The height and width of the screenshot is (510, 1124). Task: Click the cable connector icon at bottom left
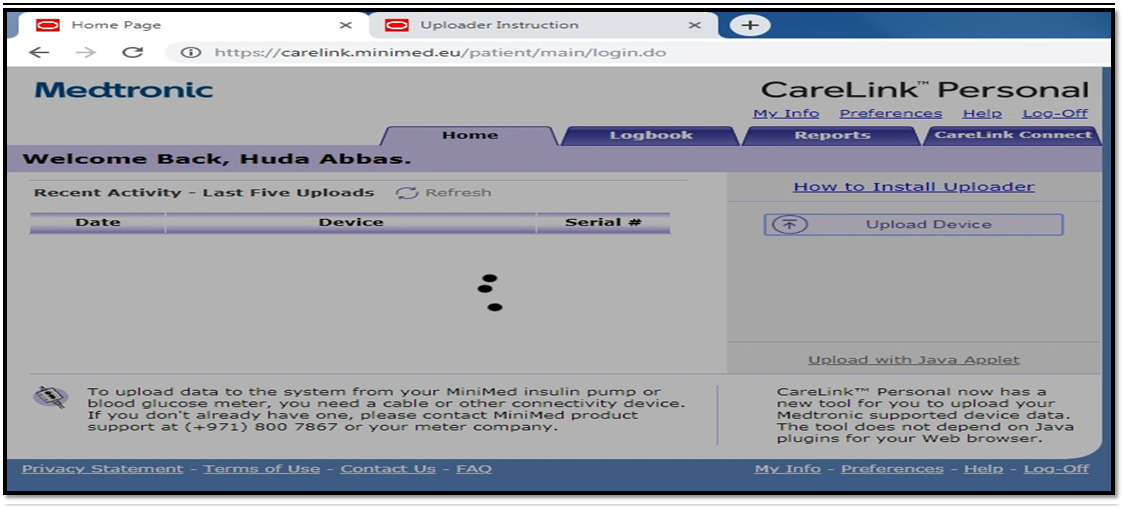pyautogui.click(x=49, y=398)
